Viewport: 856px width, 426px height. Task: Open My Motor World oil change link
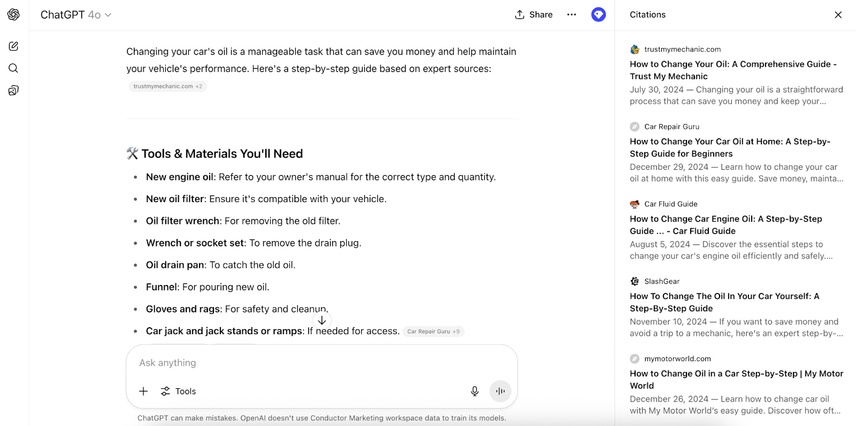pos(736,380)
